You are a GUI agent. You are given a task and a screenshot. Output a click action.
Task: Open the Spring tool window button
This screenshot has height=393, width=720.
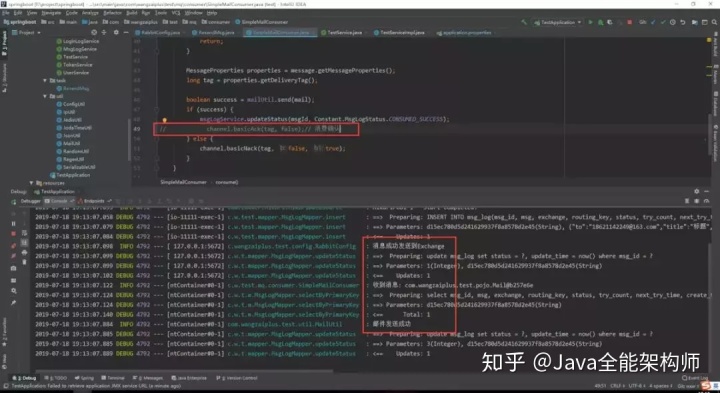[84, 378]
